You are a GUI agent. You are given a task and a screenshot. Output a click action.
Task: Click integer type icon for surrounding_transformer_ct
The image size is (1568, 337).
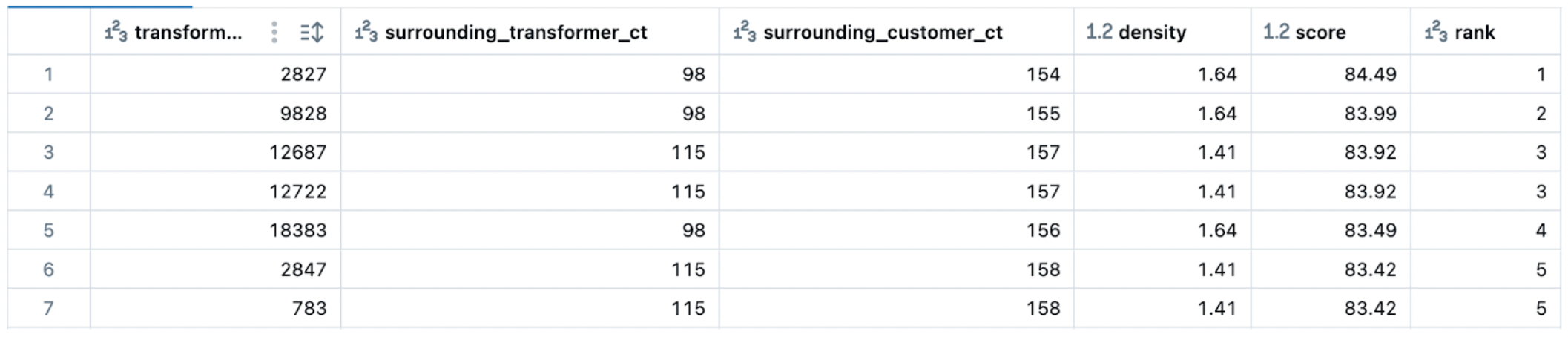366,32
